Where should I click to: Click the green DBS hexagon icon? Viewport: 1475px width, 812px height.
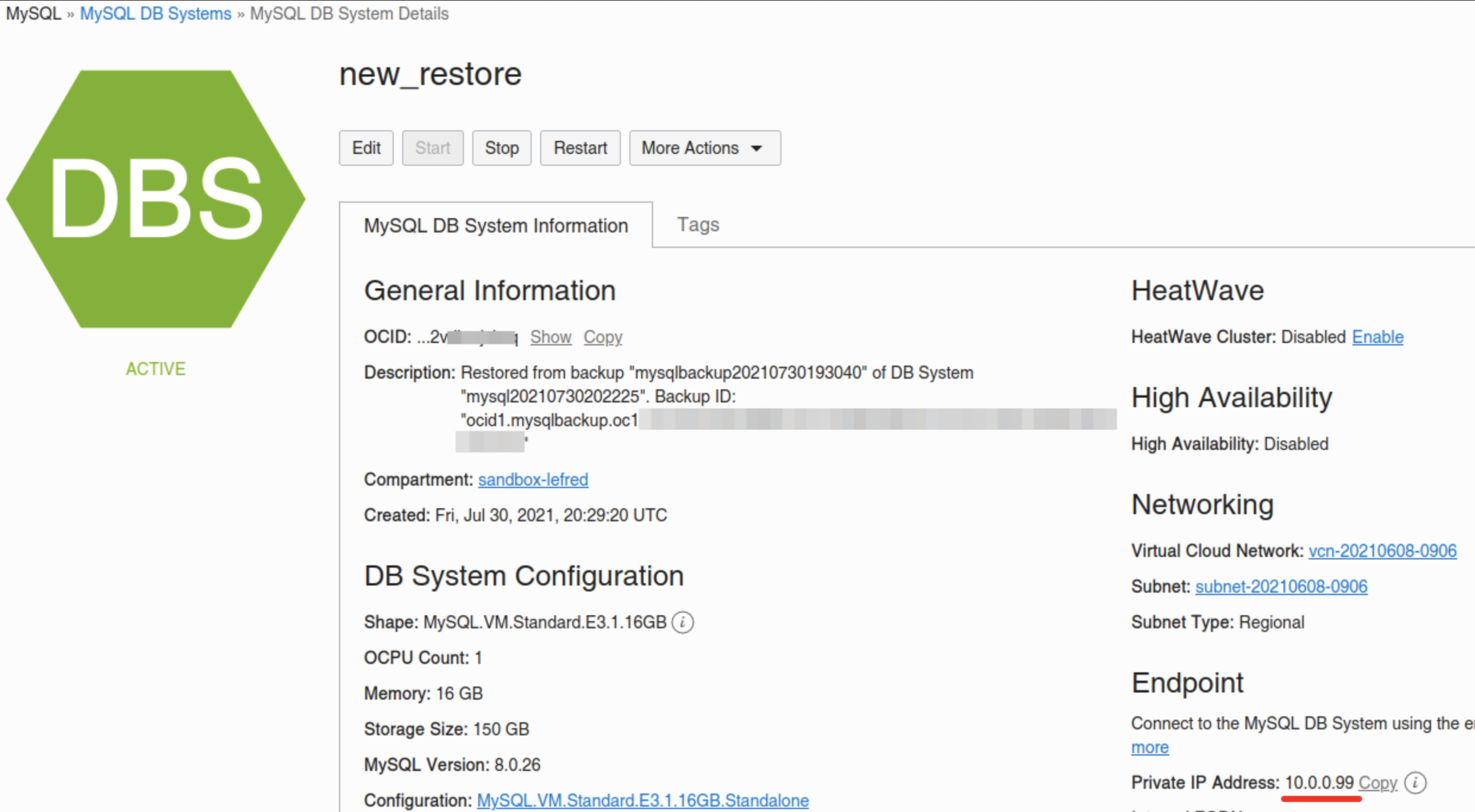click(156, 199)
